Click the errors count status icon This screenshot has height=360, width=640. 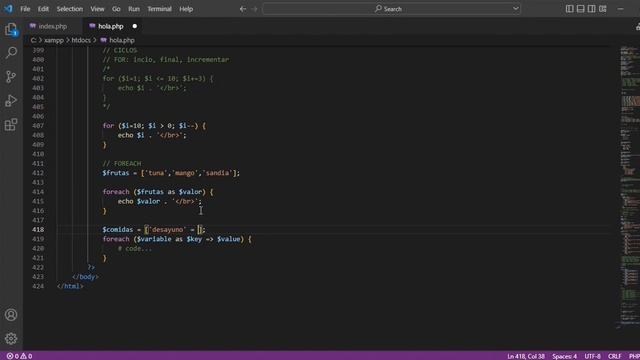[x=13, y=356]
